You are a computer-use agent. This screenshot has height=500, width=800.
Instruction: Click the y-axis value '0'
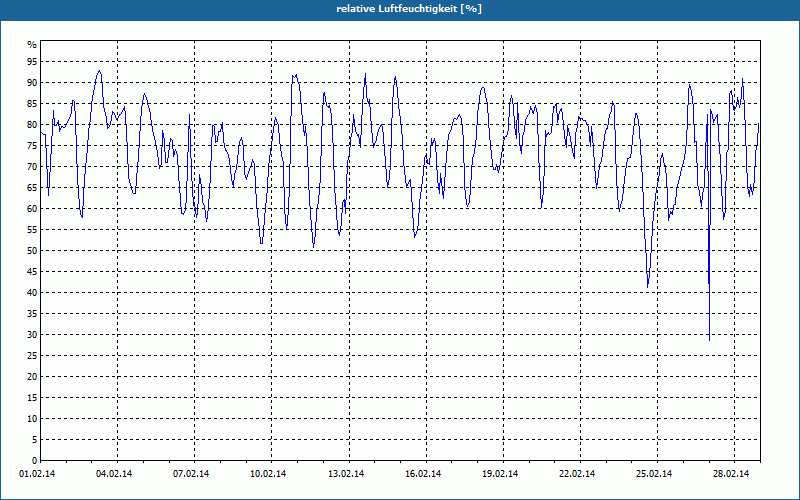35,461
